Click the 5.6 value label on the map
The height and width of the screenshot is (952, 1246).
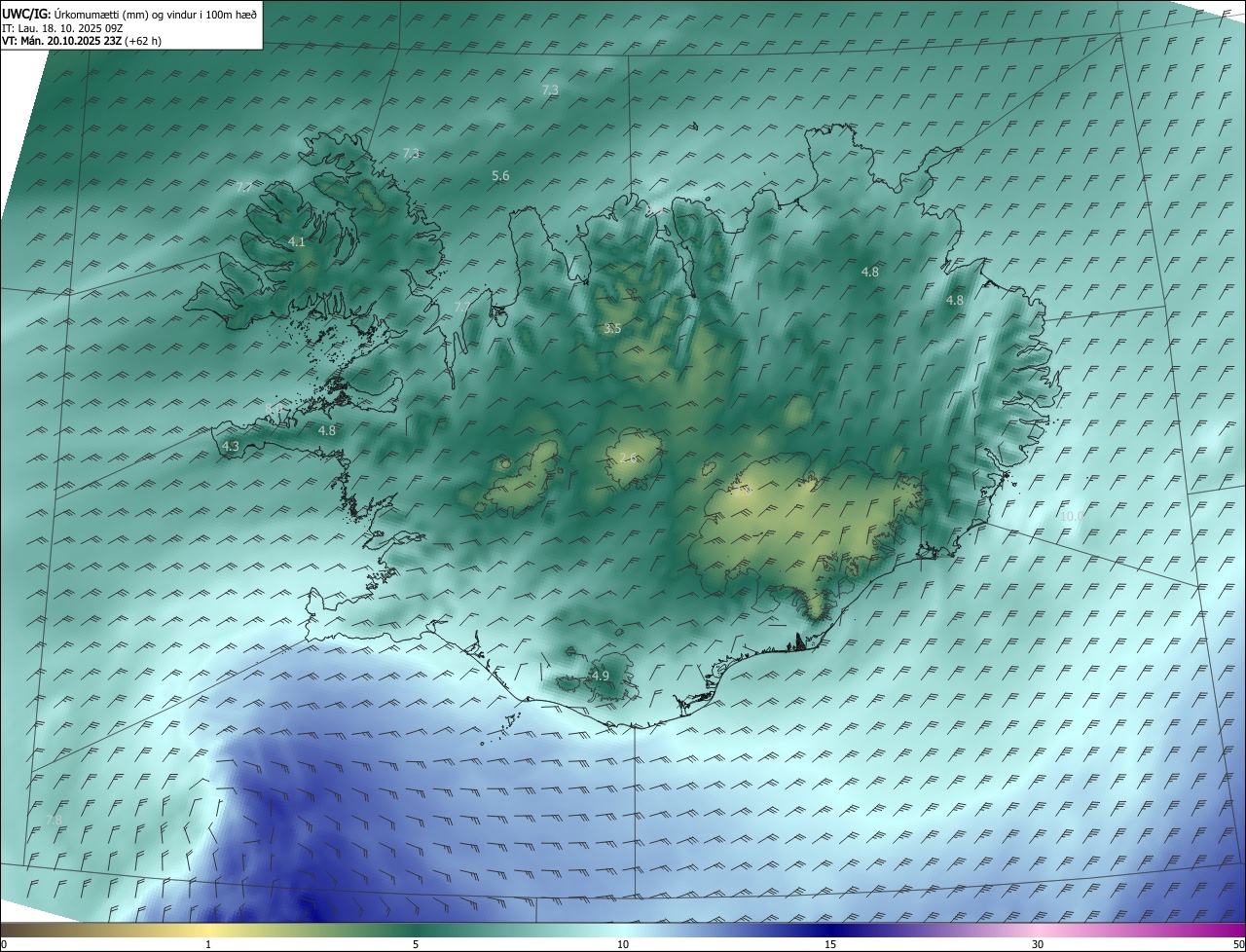(x=500, y=176)
